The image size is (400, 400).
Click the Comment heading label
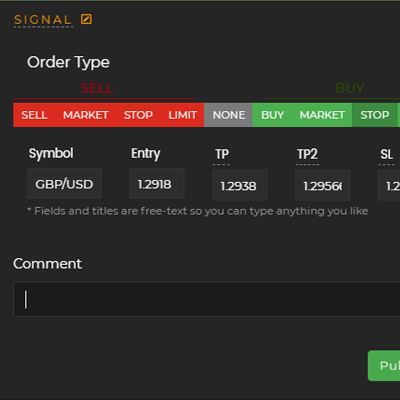coord(47,264)
